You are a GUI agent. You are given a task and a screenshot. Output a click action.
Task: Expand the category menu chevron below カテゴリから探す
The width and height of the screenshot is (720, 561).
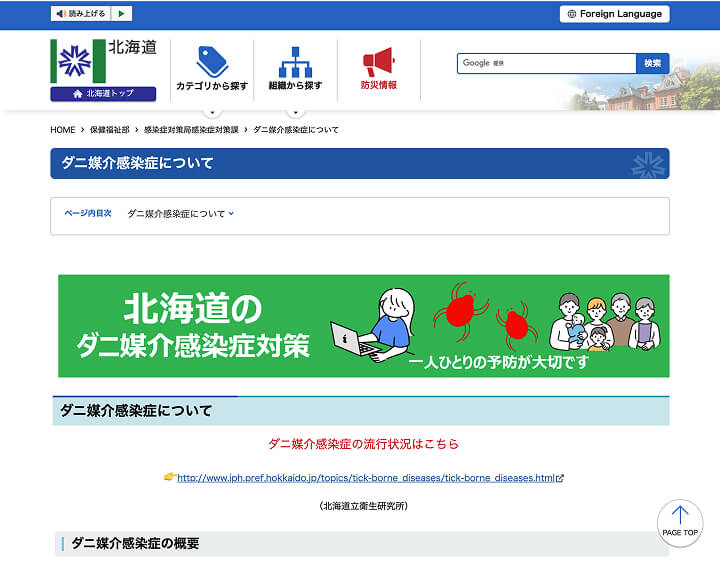[x=212, y=112]
